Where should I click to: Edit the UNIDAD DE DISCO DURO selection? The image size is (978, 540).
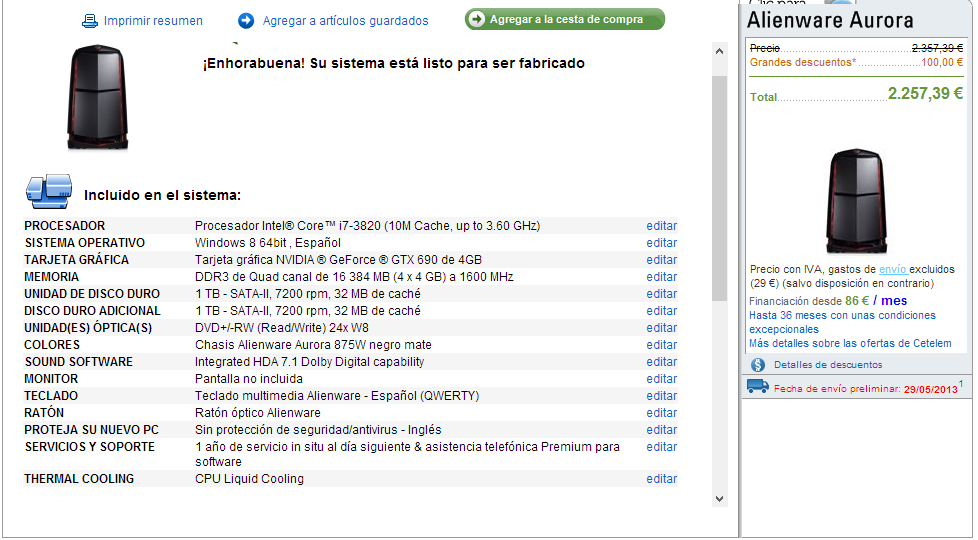662,294
